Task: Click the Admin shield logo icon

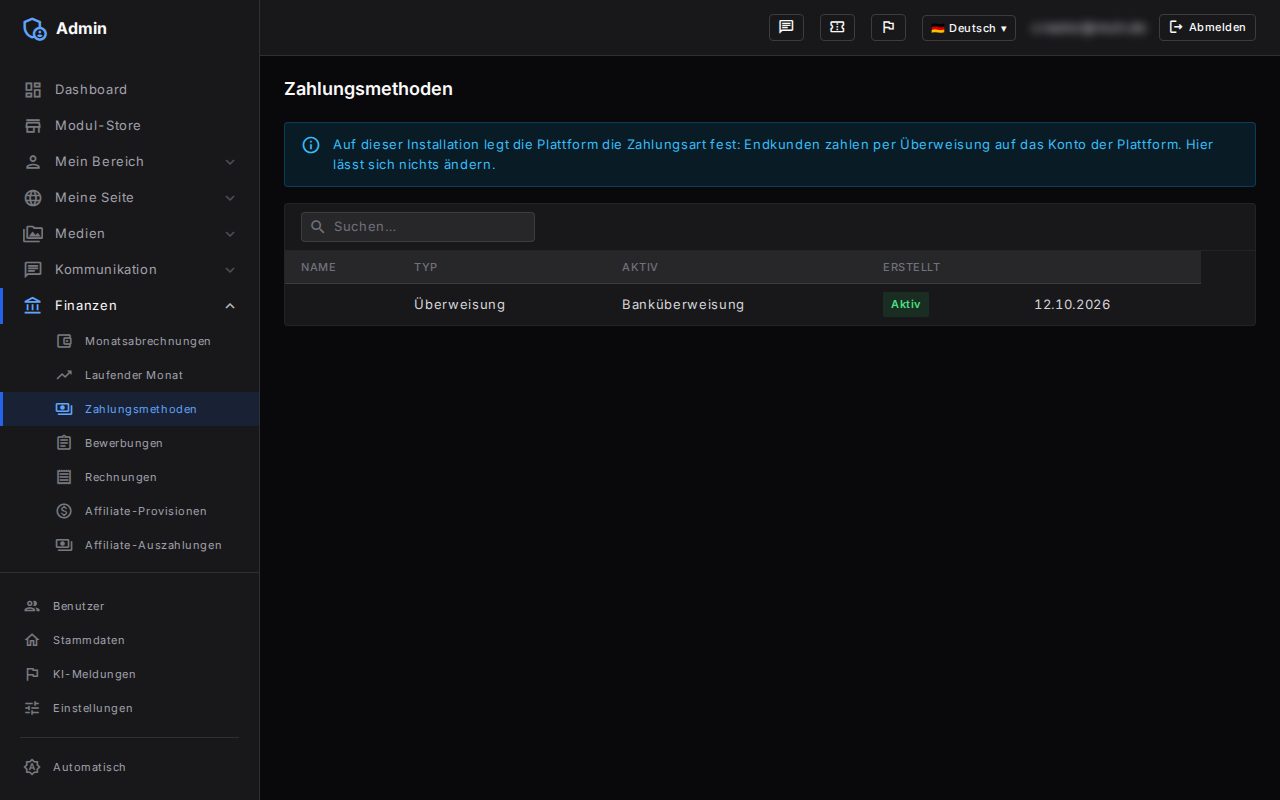Action: tap(35, 29)
